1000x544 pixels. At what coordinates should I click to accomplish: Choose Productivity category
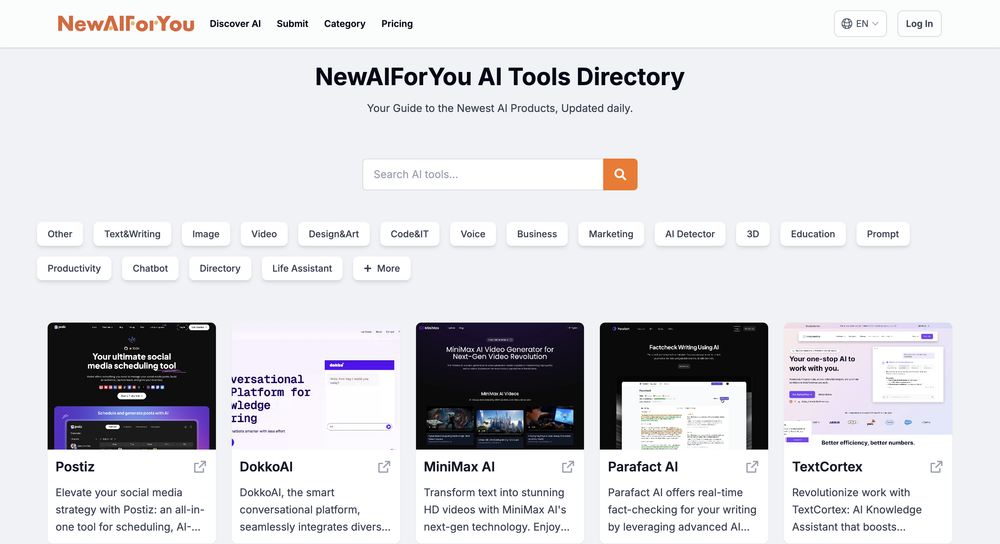[x=74, y=268]
